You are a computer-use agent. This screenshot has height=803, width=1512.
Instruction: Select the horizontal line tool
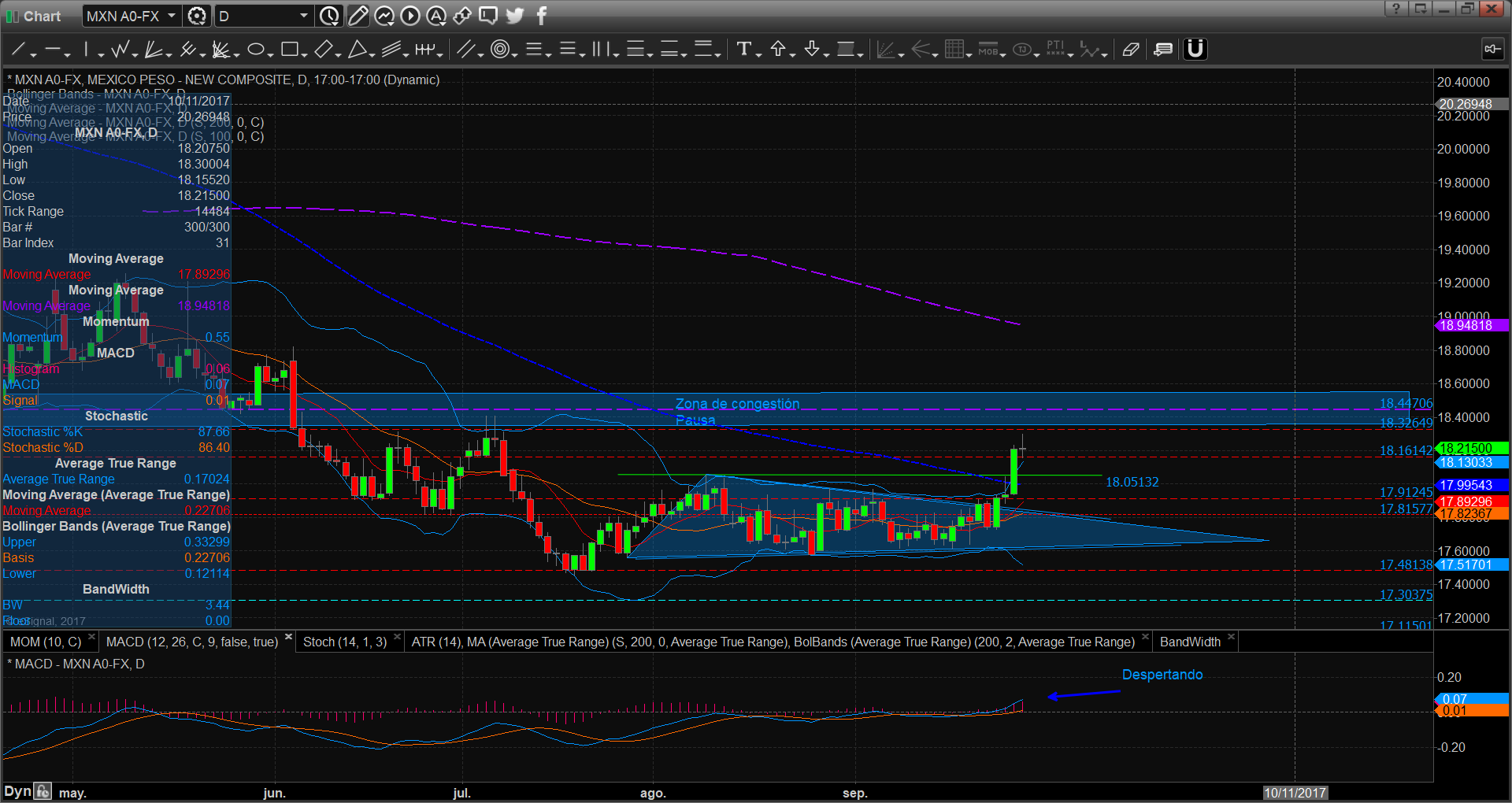pyautogui.click(x=53, y=50)
